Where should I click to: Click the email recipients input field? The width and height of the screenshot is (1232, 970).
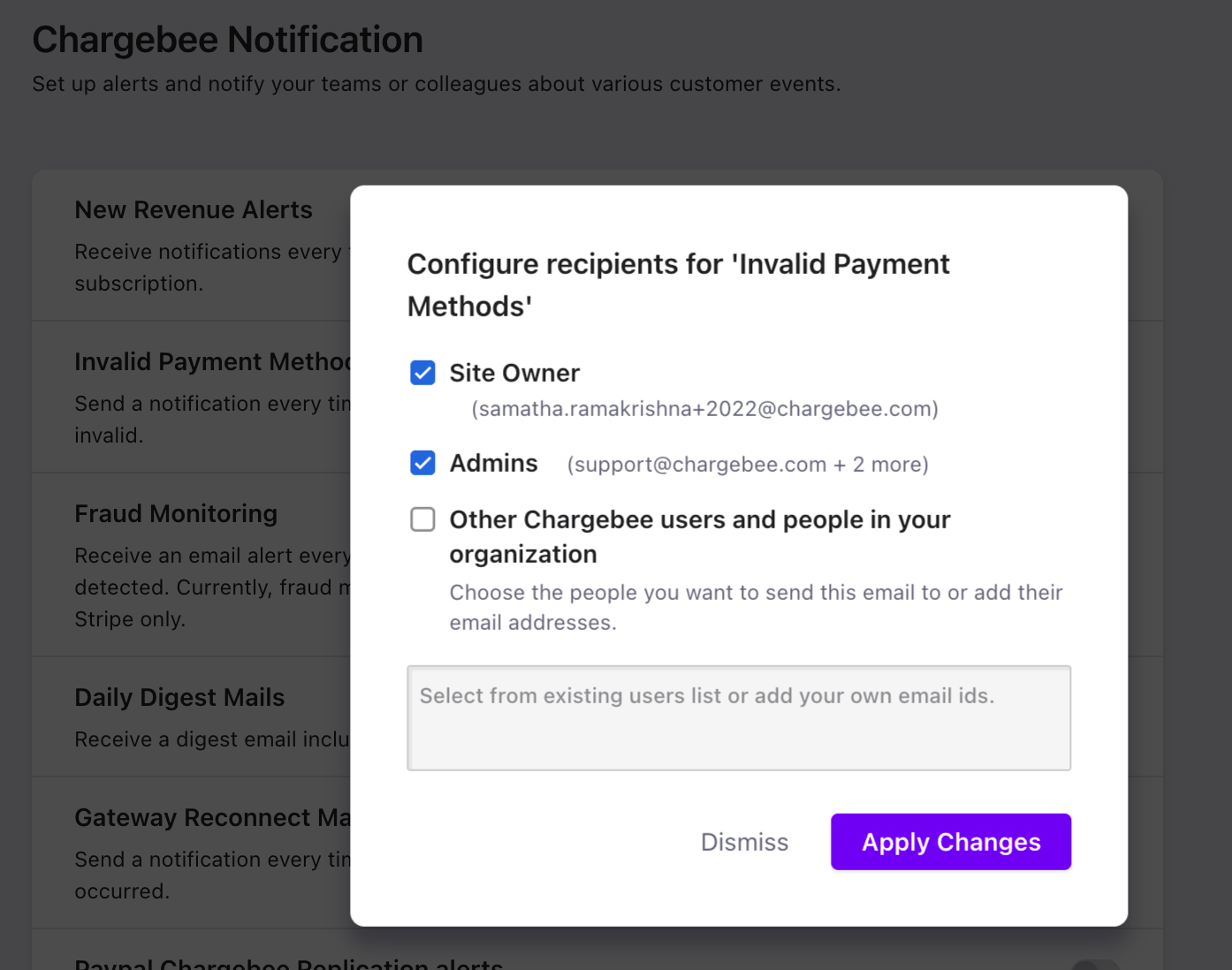point(739,718)
